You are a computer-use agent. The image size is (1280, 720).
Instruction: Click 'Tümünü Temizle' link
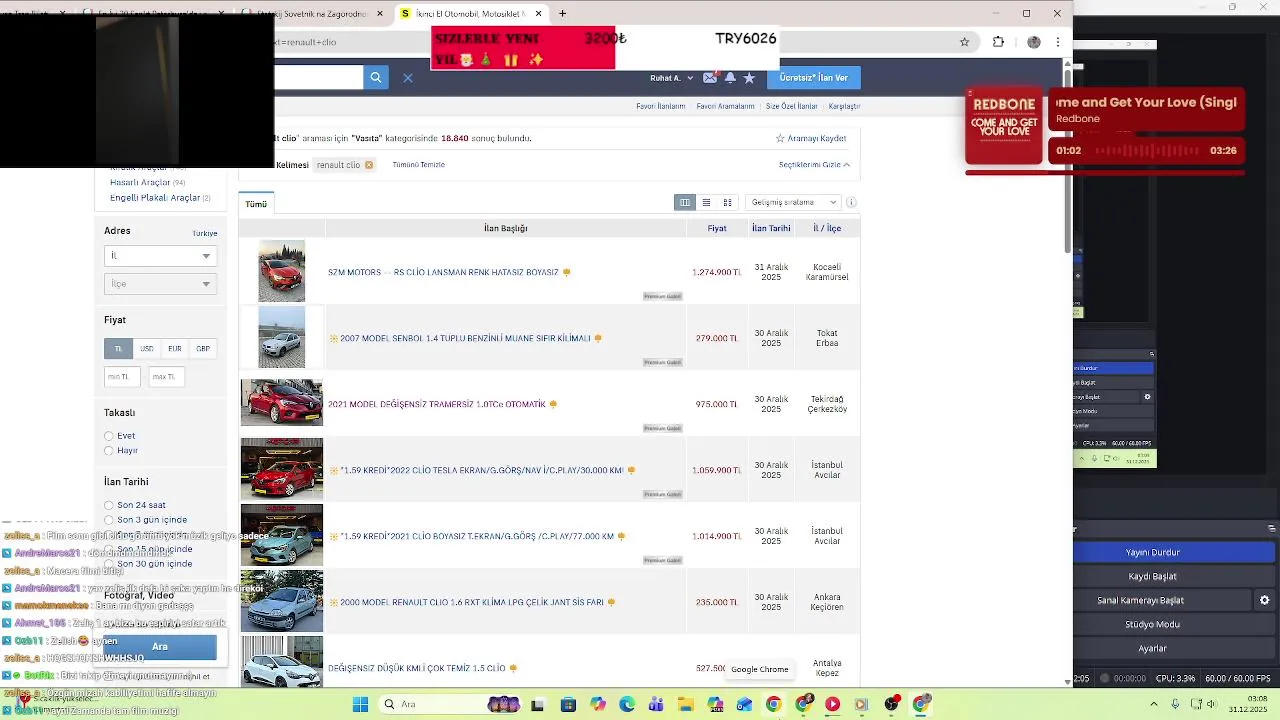419,165
